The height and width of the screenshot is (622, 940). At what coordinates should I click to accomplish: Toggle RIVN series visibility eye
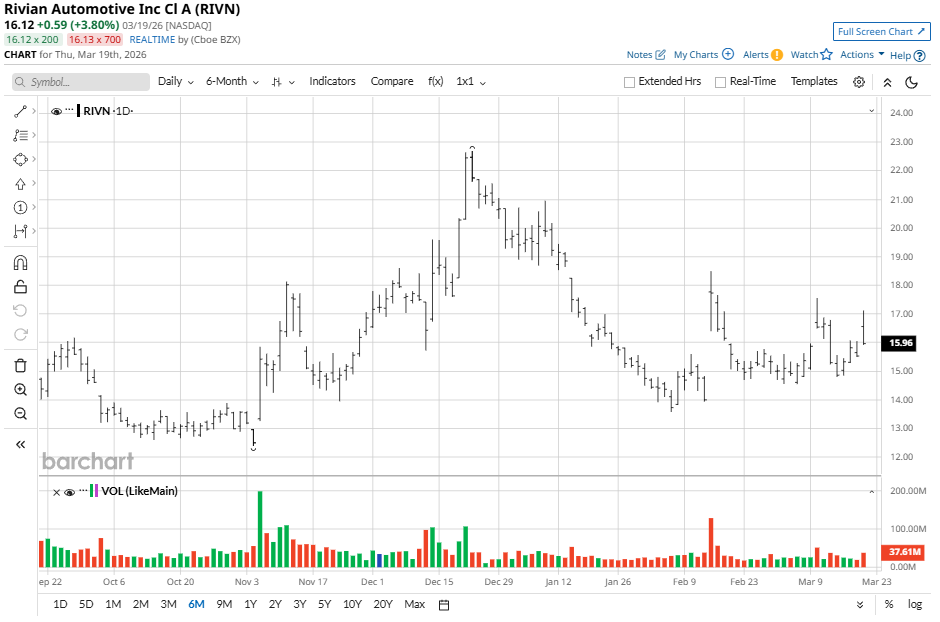56,111
